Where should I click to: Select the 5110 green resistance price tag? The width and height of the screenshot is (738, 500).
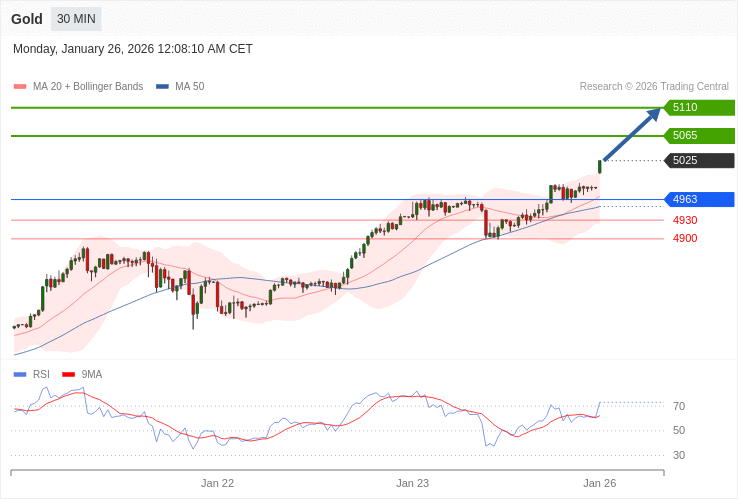coord(699,108)
